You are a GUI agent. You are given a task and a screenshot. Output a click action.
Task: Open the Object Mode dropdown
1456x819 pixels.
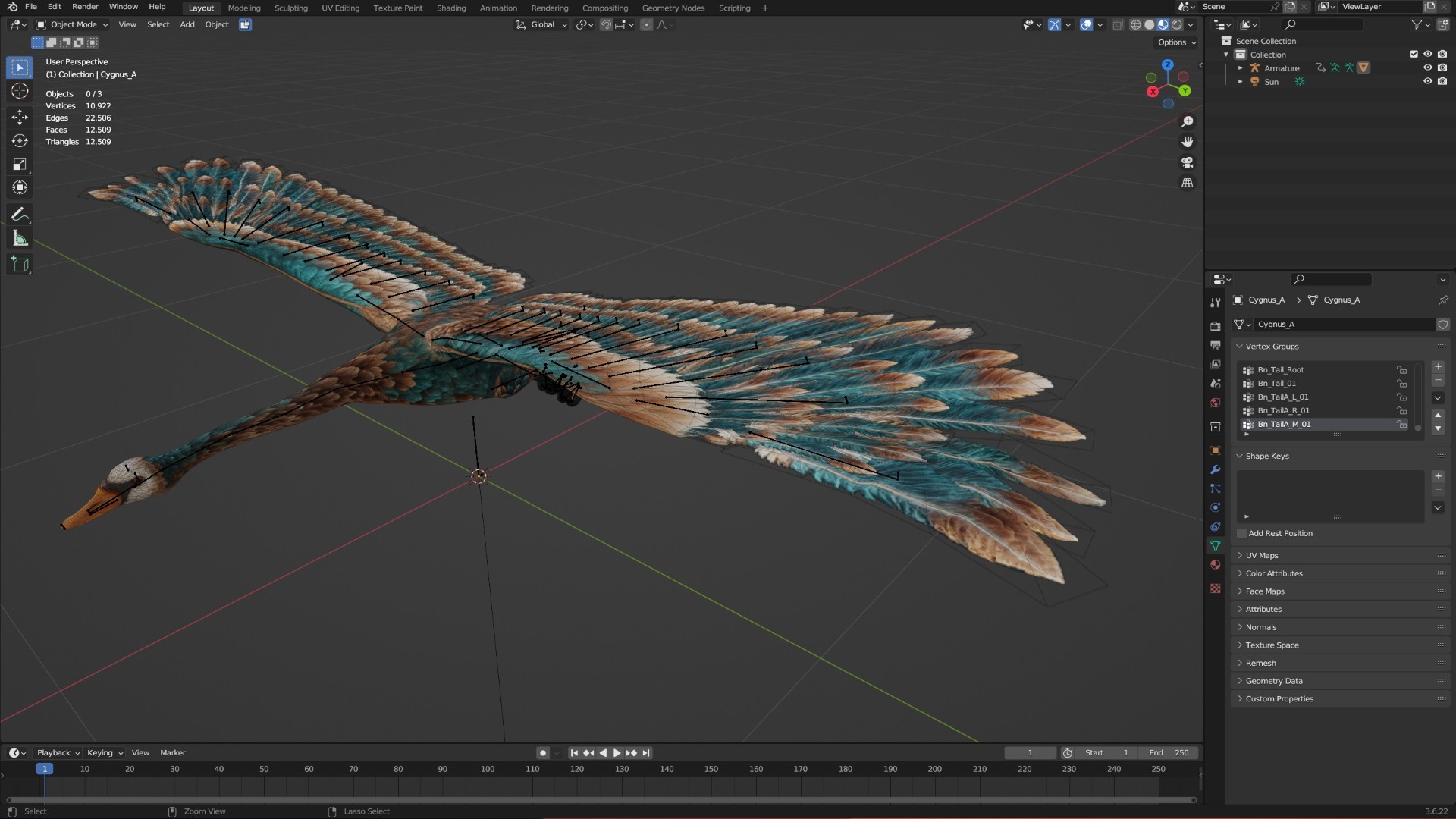72,25
